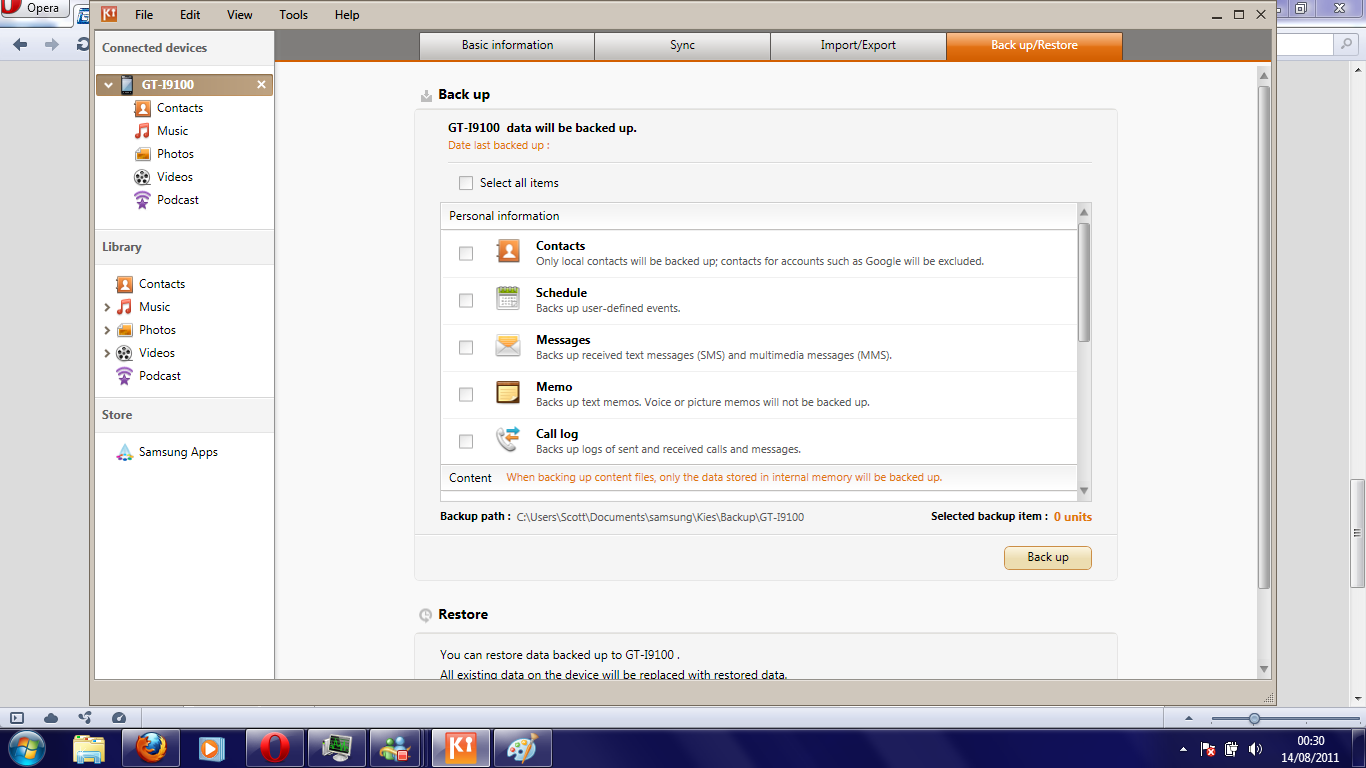Check the Messages backup checkbox
The image size is (1366, 768).
click(x=466, y=348)
